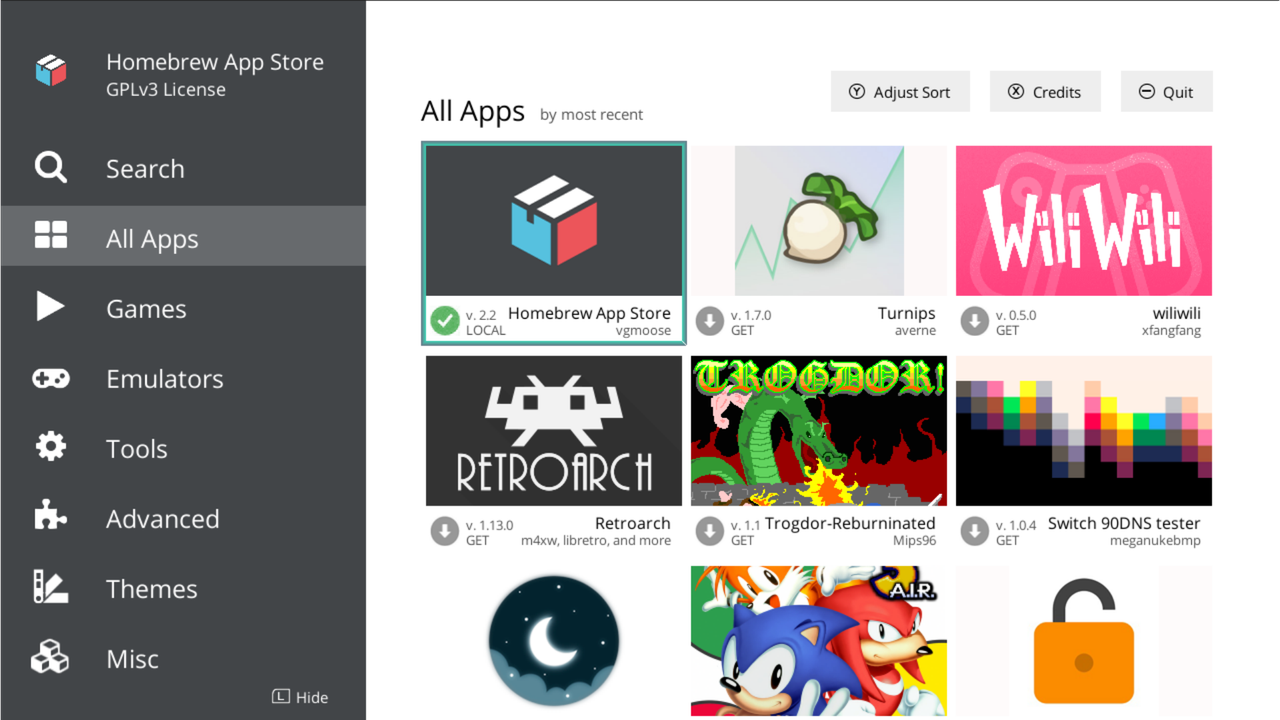Open the Turnips app thumbnail
This screenshot has width=1280, height=720.
coord(819,221)
